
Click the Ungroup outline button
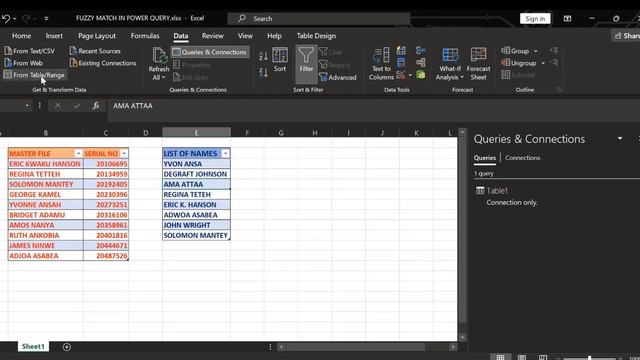coord(519,63)
